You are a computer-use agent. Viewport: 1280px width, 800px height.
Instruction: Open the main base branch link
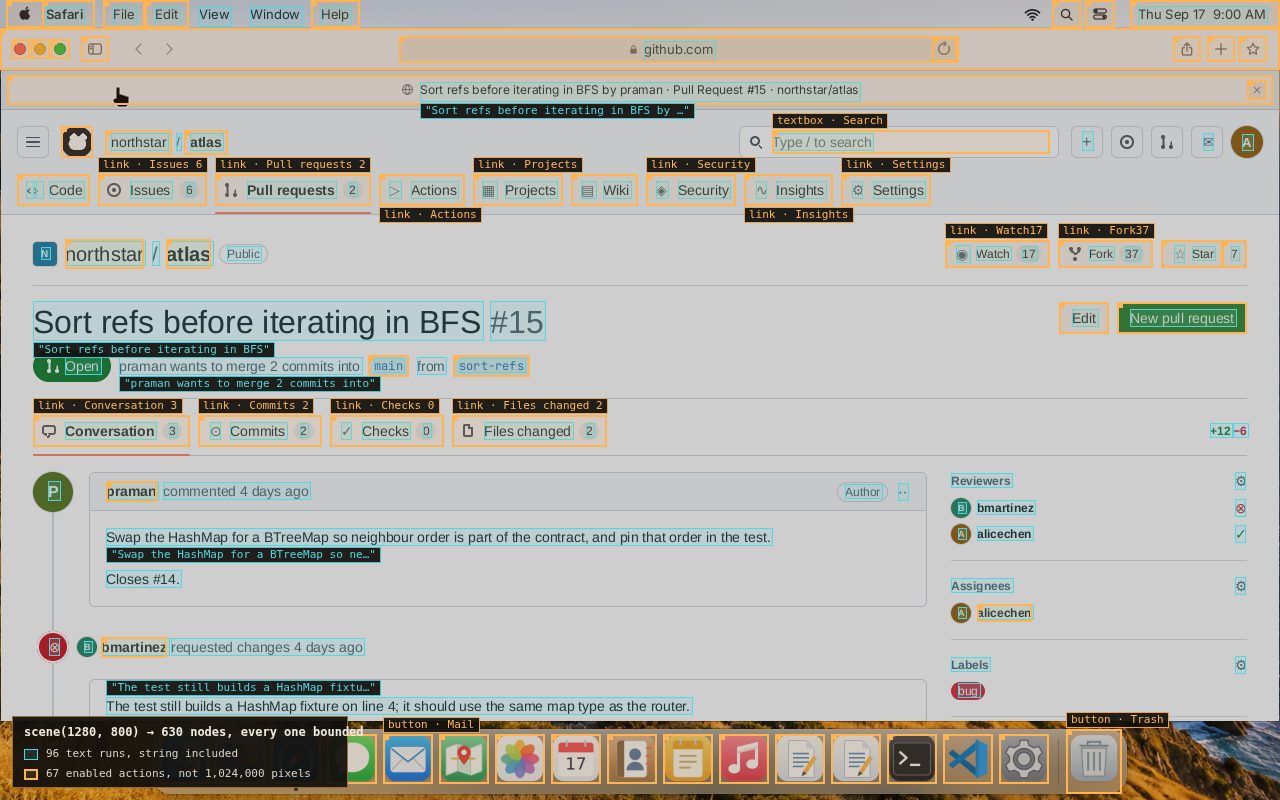[389, 366]
